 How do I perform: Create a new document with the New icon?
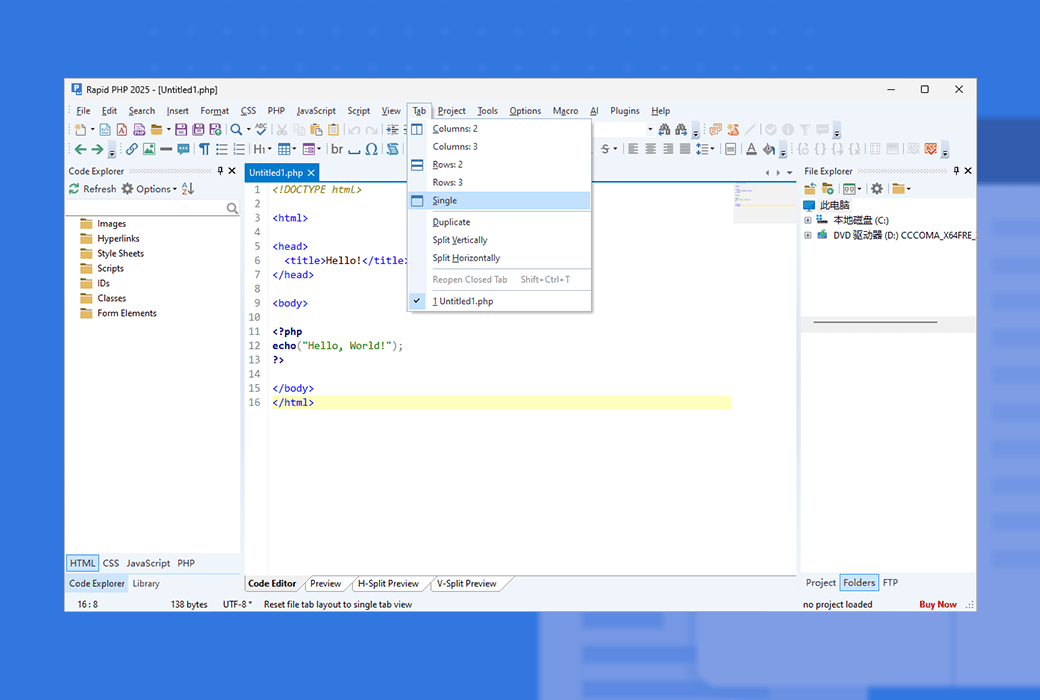[x=80, y=129]
